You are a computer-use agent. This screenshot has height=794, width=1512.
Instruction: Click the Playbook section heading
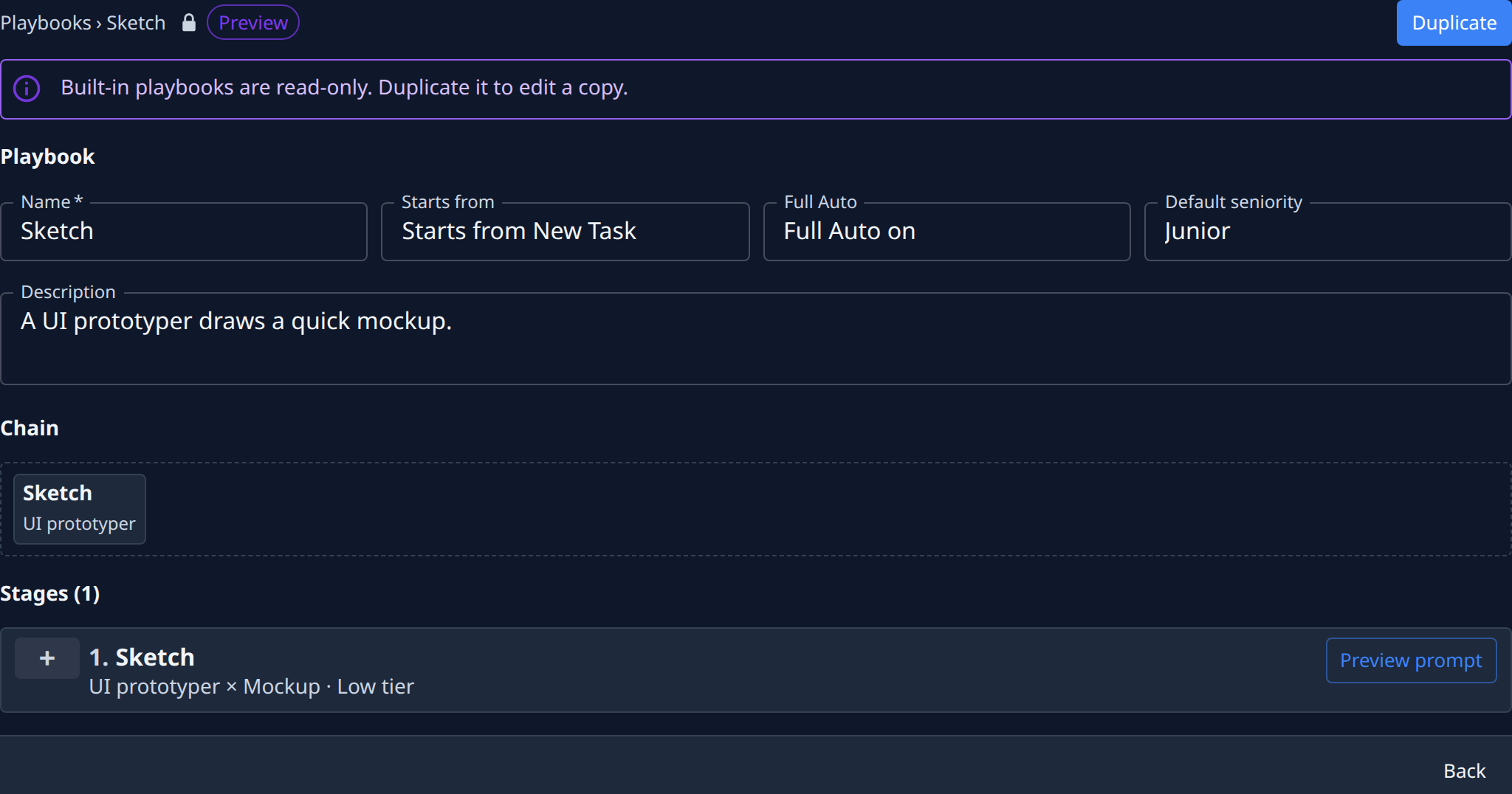47,156
